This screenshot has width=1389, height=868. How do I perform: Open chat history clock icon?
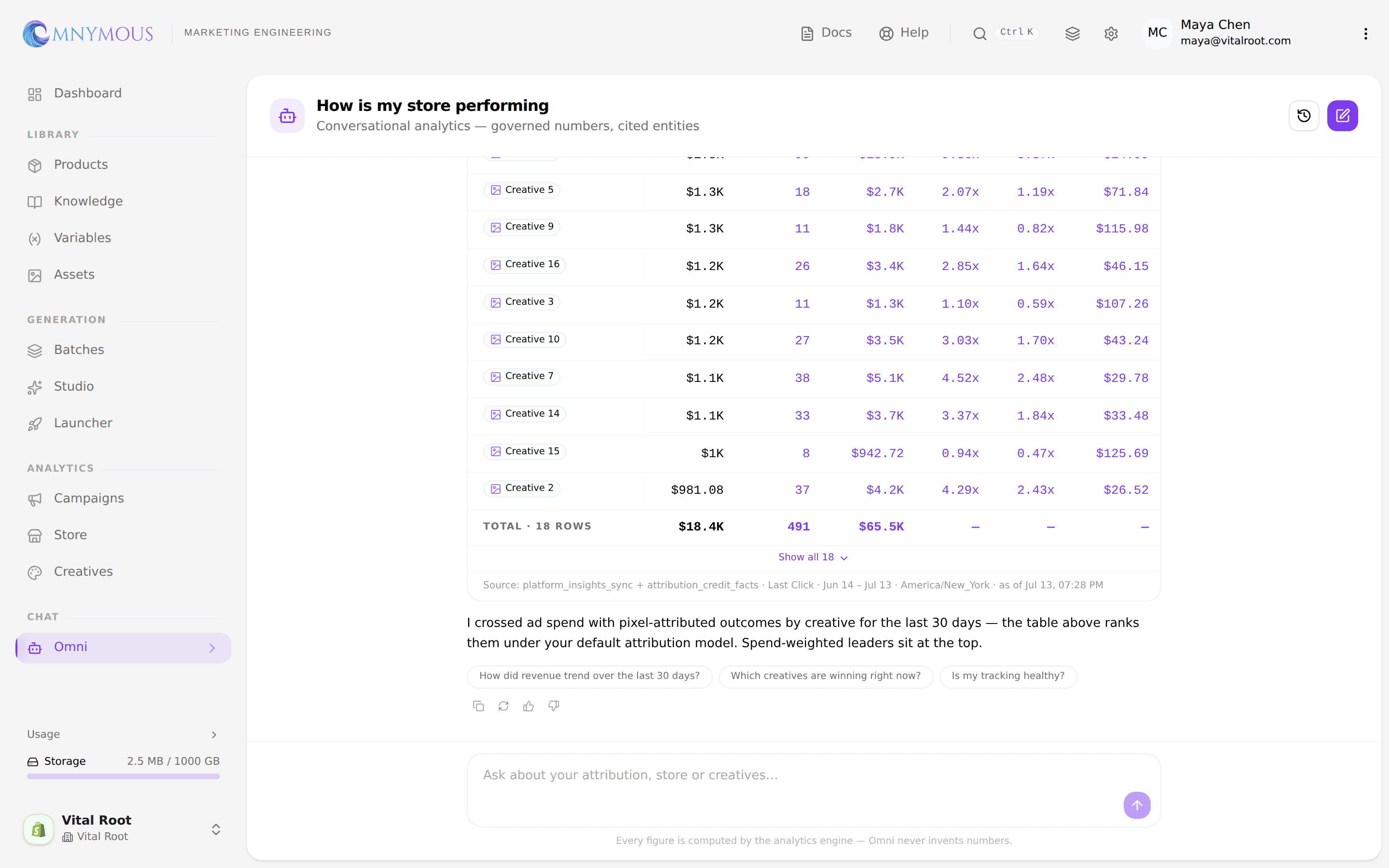(x=1304, y=116)
